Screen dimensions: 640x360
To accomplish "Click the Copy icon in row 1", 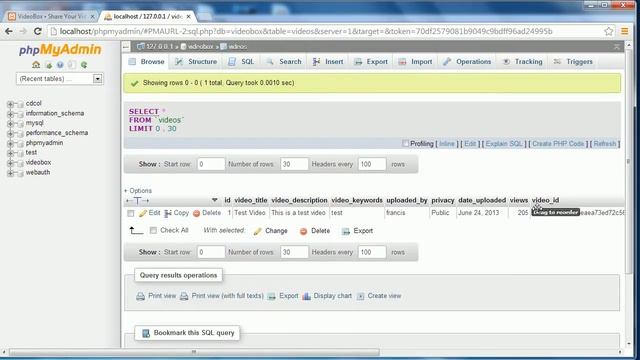I will click(168, 213).
